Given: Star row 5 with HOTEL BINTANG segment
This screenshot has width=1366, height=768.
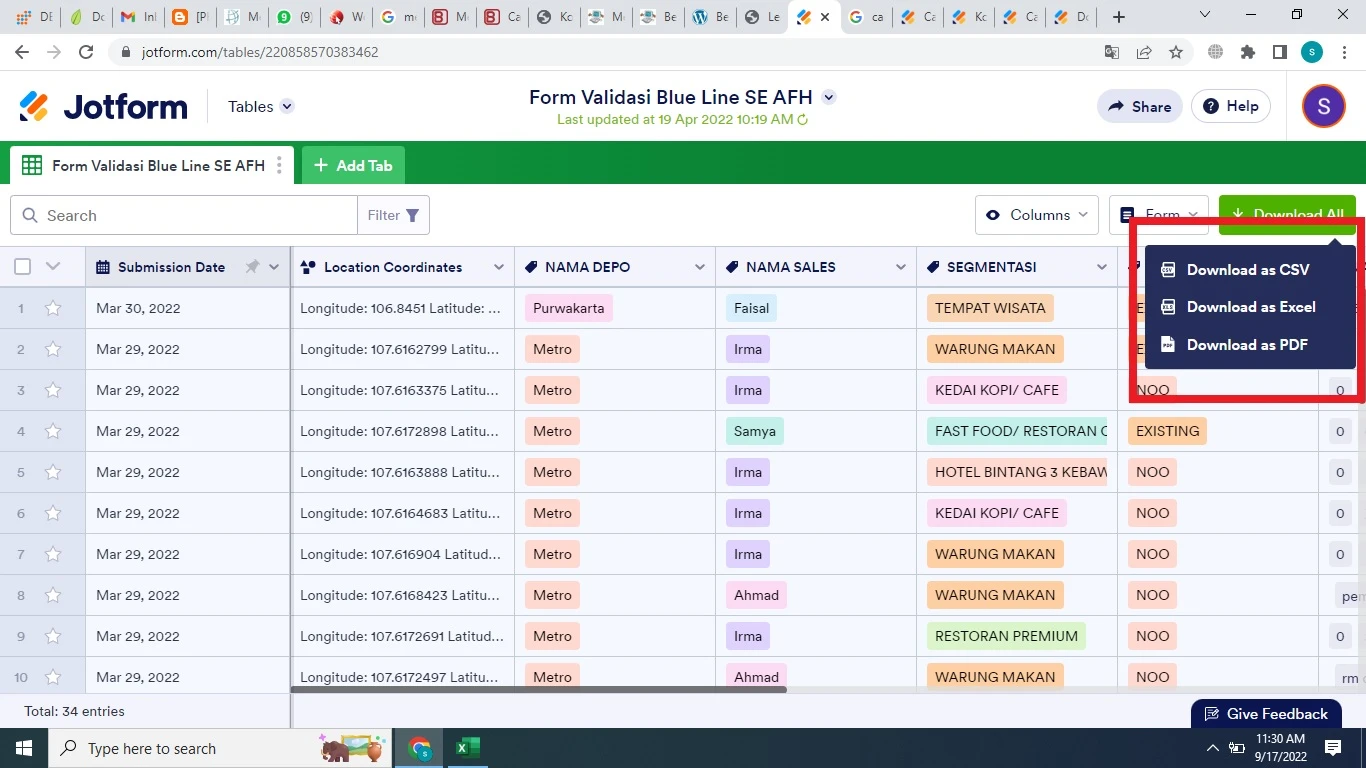Looking at the screenshot, I should click(x=52, y=472).
